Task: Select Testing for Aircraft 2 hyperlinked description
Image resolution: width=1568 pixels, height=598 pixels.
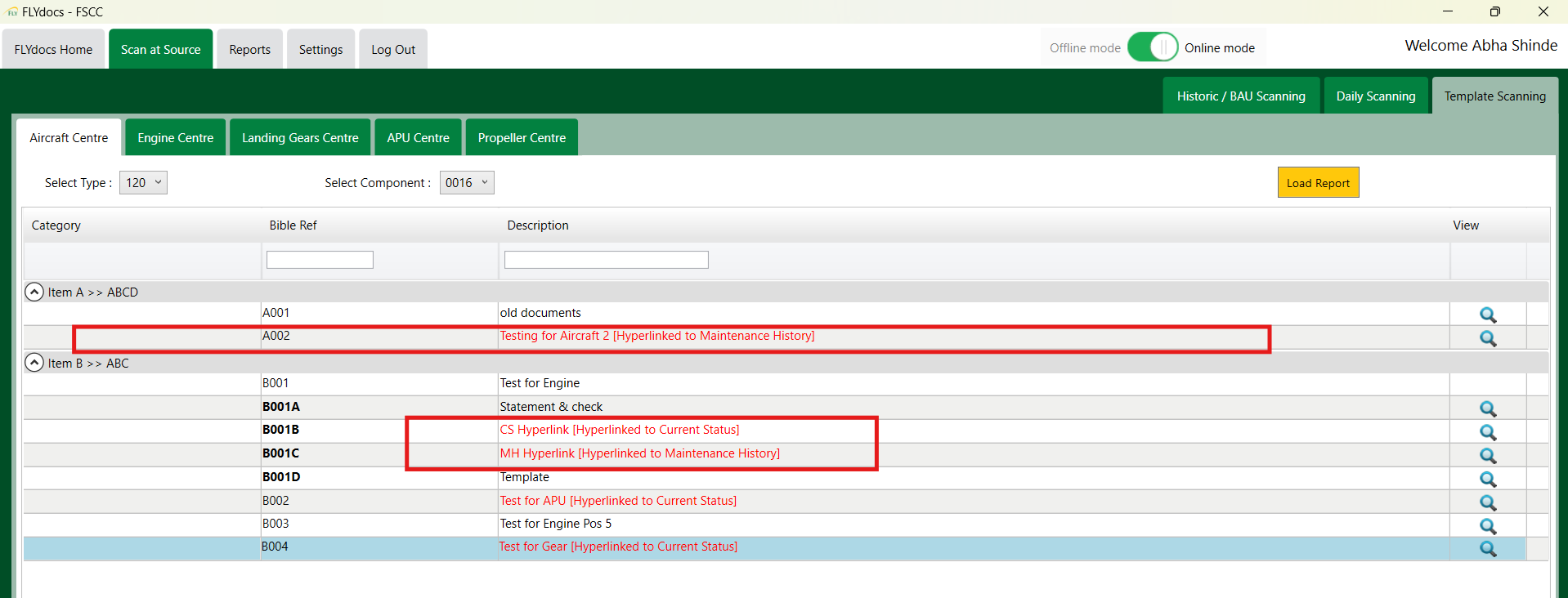Action: [x=657, y=336]
